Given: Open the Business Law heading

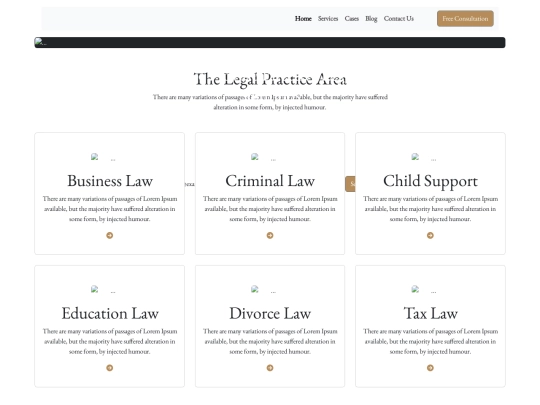Looking at the screenshot, I should coord(110,181).
